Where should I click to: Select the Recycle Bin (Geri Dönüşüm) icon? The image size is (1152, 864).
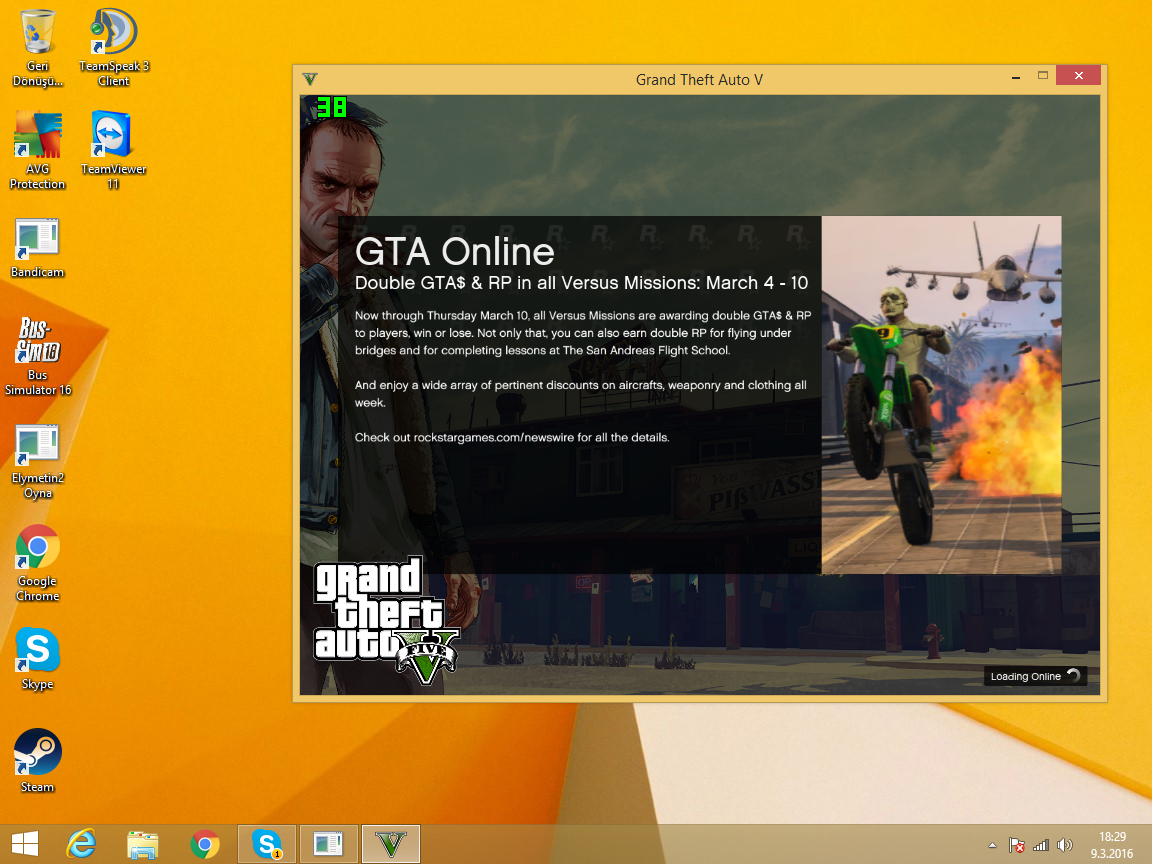pyautogui.click(x=37, y=35)
